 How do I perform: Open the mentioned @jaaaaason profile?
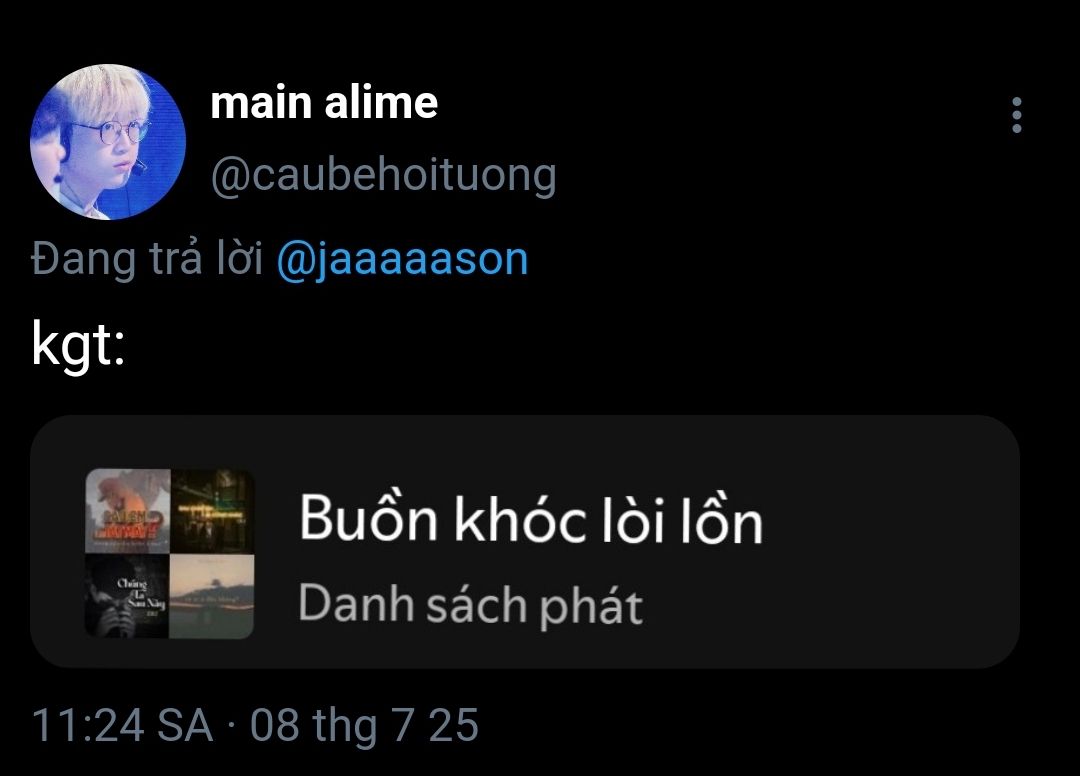(402, 260)
